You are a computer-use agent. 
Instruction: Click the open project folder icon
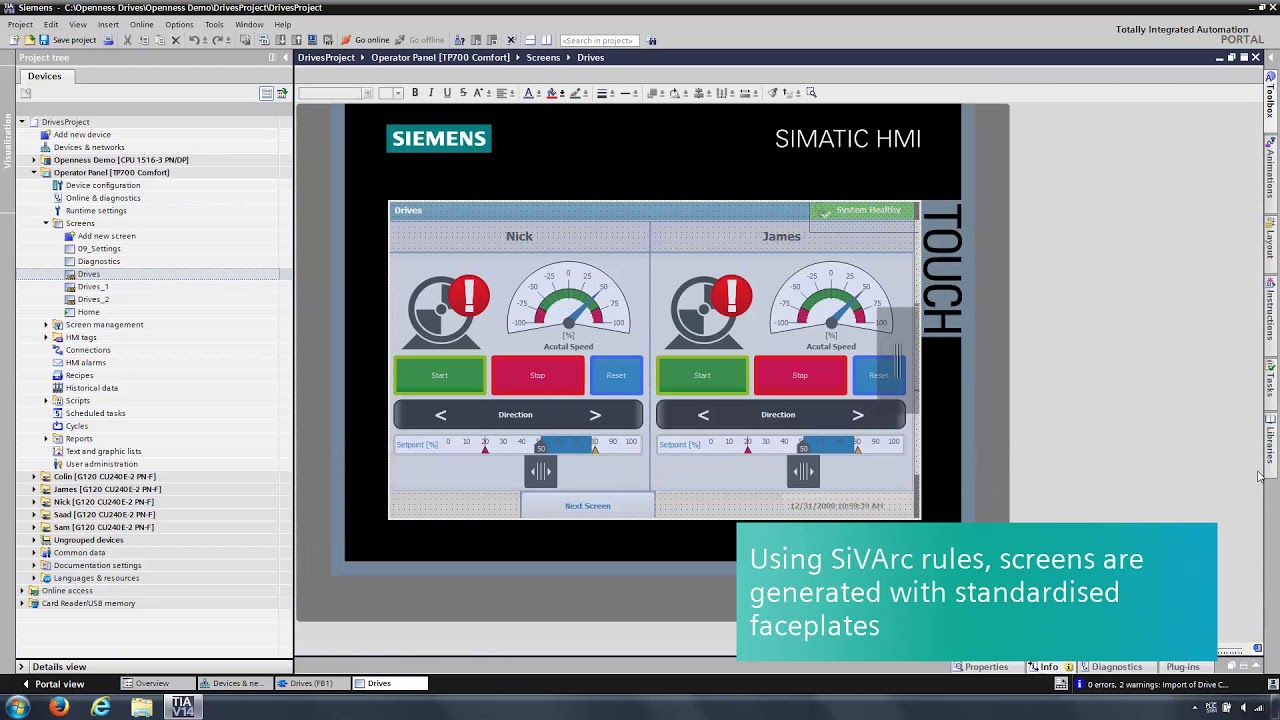[x=30, y=40]
